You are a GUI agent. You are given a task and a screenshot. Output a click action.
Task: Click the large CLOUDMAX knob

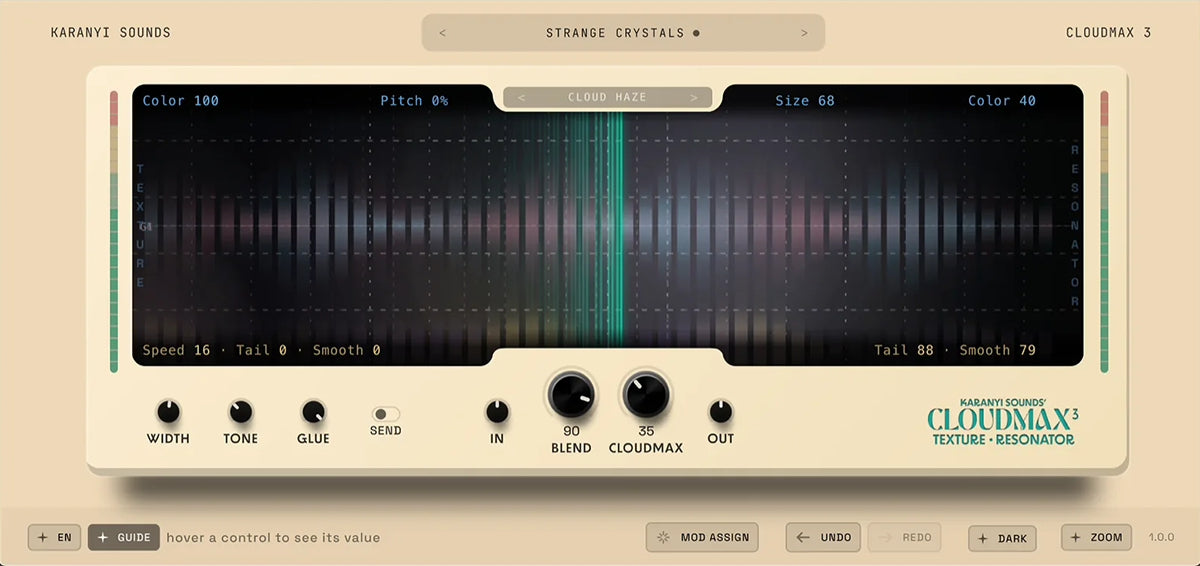tap(646, 395)
